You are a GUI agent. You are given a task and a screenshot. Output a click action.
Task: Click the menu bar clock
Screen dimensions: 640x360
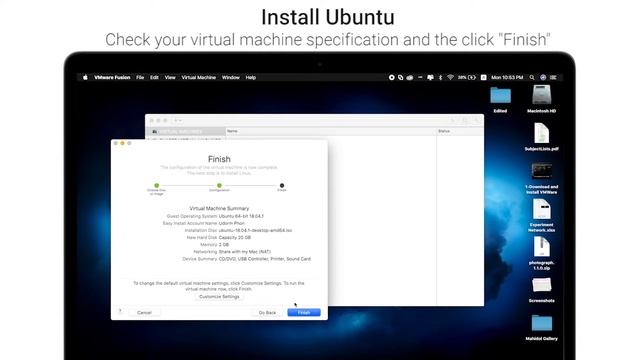pyautogui.click(x=507, y=77)
